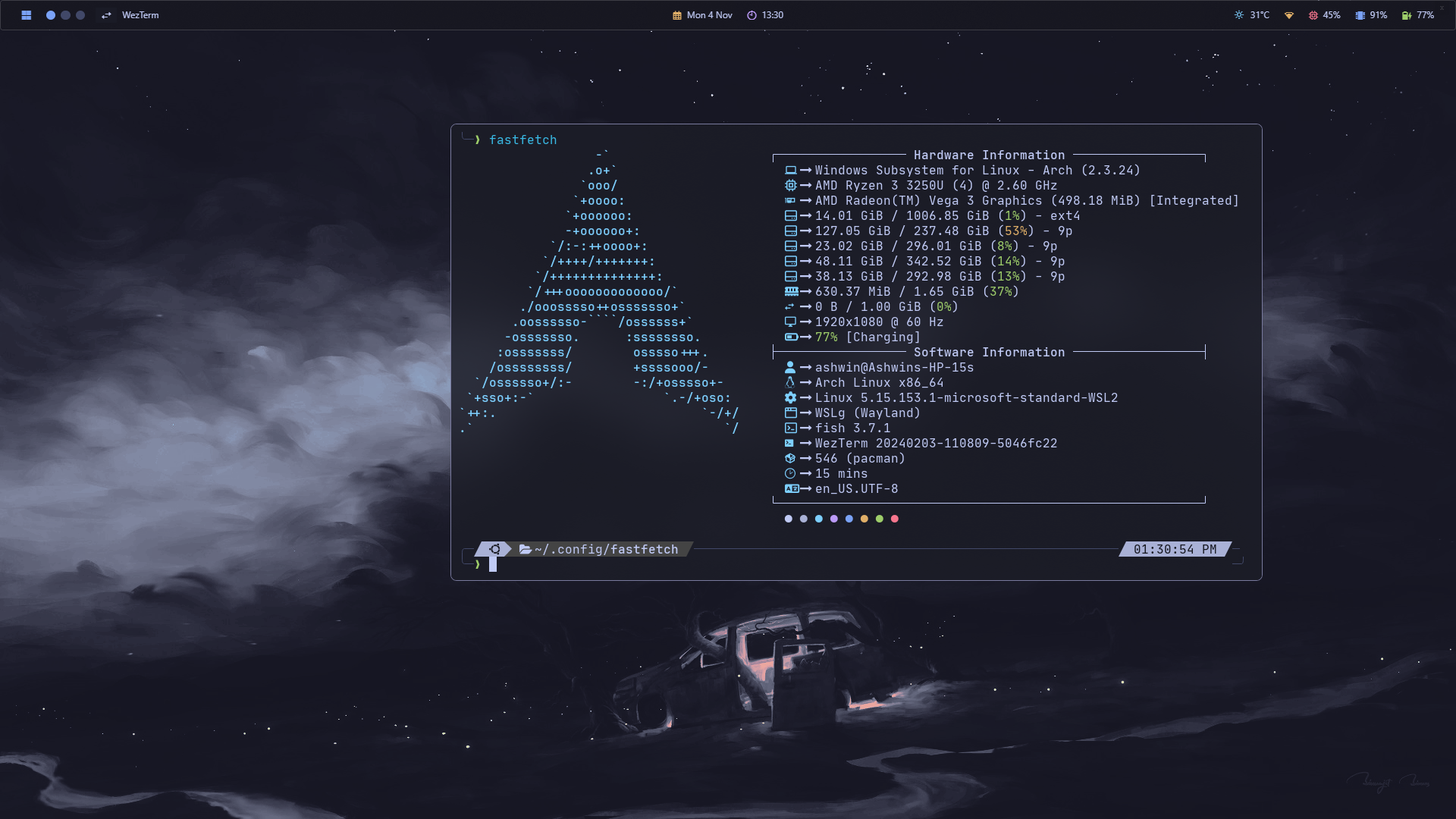Viewport: 1456px width, 819px height.
Task: Click the locale icon beside en_US.UTF-8
Action: [x=791, y=488]
